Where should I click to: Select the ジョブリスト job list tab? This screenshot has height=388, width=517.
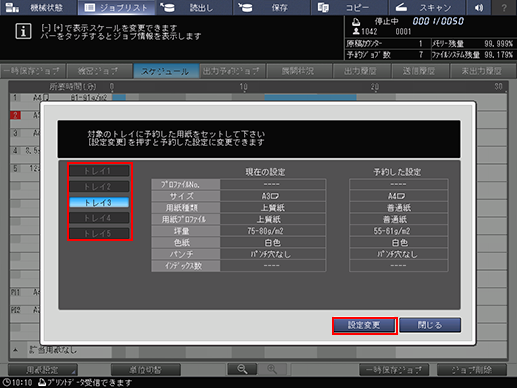tap(116, 7)
